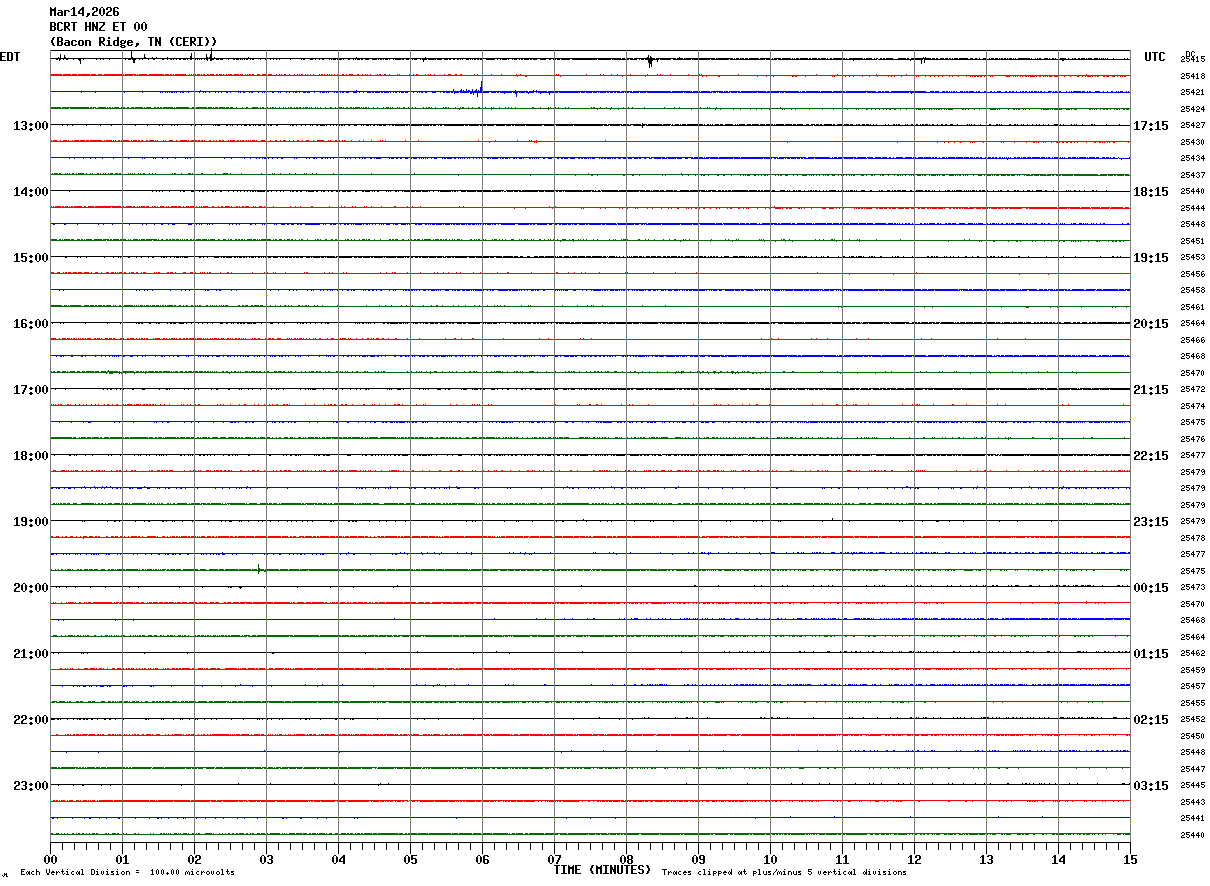Click the 16:00 EDT time label
This screenshot has width=1210, height=886.
(x=30, y=324)
